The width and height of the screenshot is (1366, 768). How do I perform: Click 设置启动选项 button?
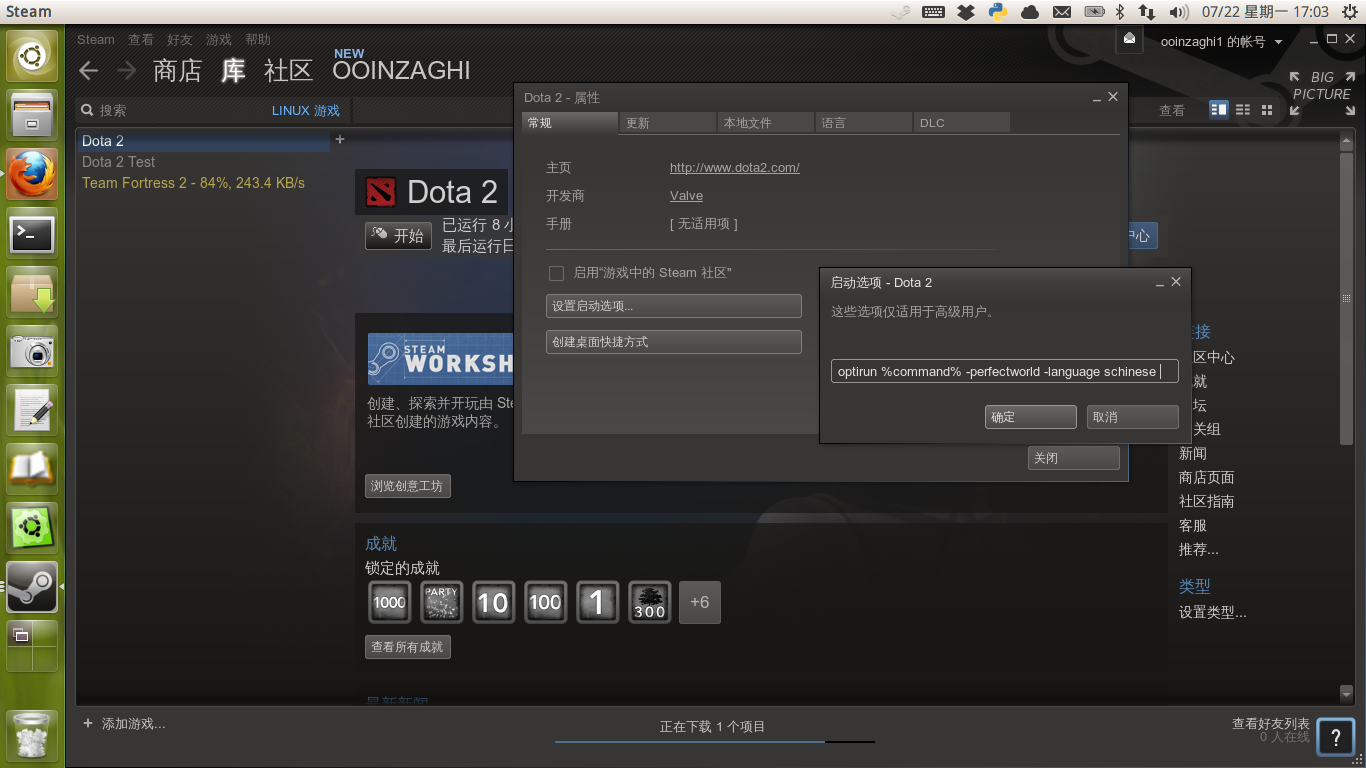pyautogui.click(x=674, y=306)
